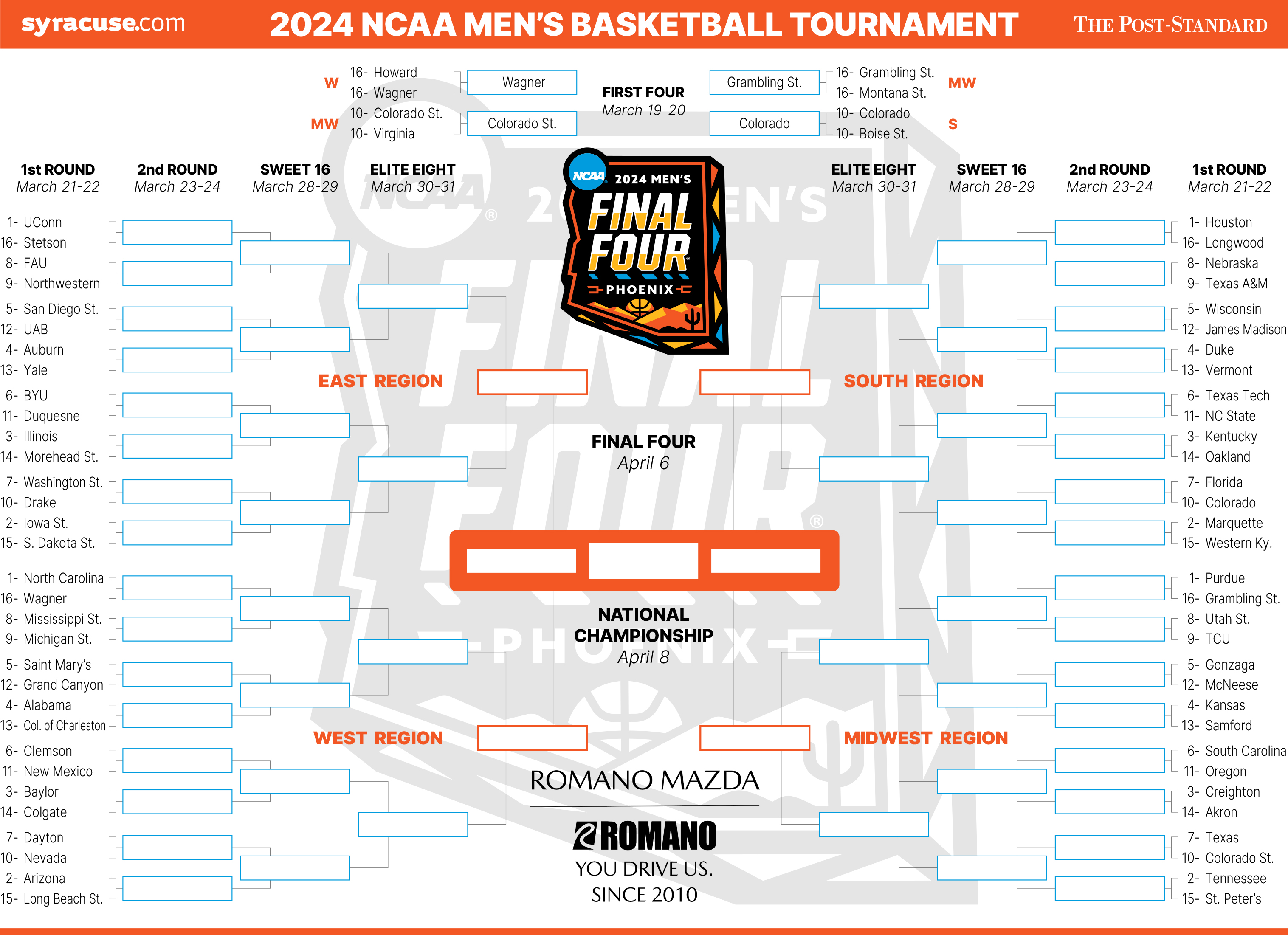Click the Wagner First Four winner box
Viewport: 1288px width, 935px height.
click(522, 82)
